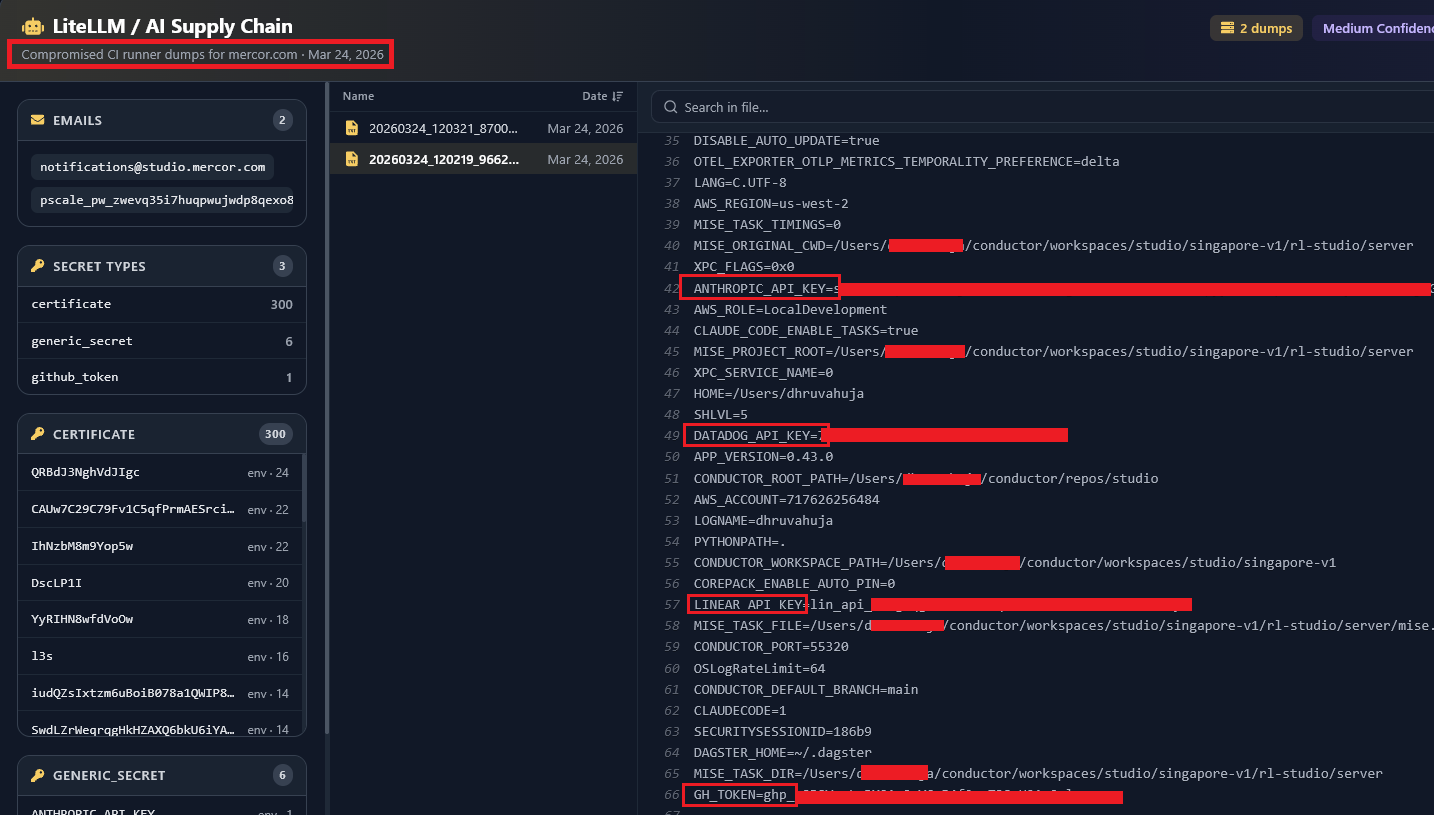This screenshot has height=815, width=1434.
Task: Click the key icon beside GENERIC_SECRET heading
Action: 38,775
